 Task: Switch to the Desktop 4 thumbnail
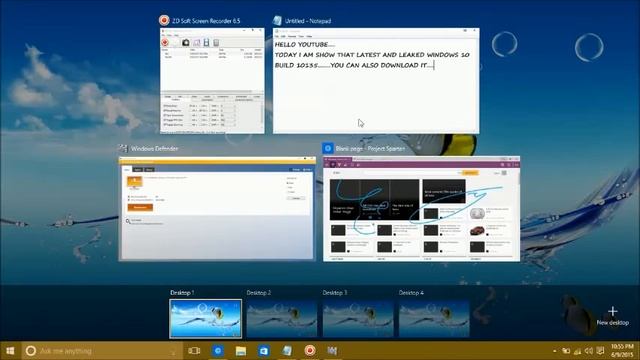click(434, 319)
